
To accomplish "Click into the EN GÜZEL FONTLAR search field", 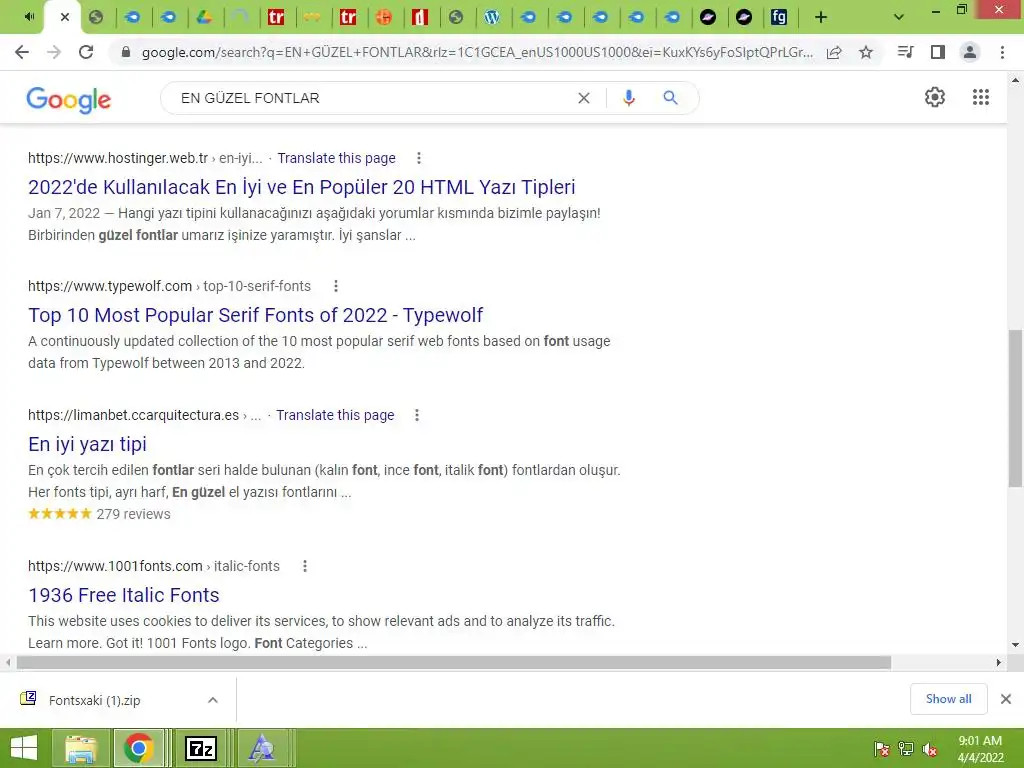I will tap(372, 98).
